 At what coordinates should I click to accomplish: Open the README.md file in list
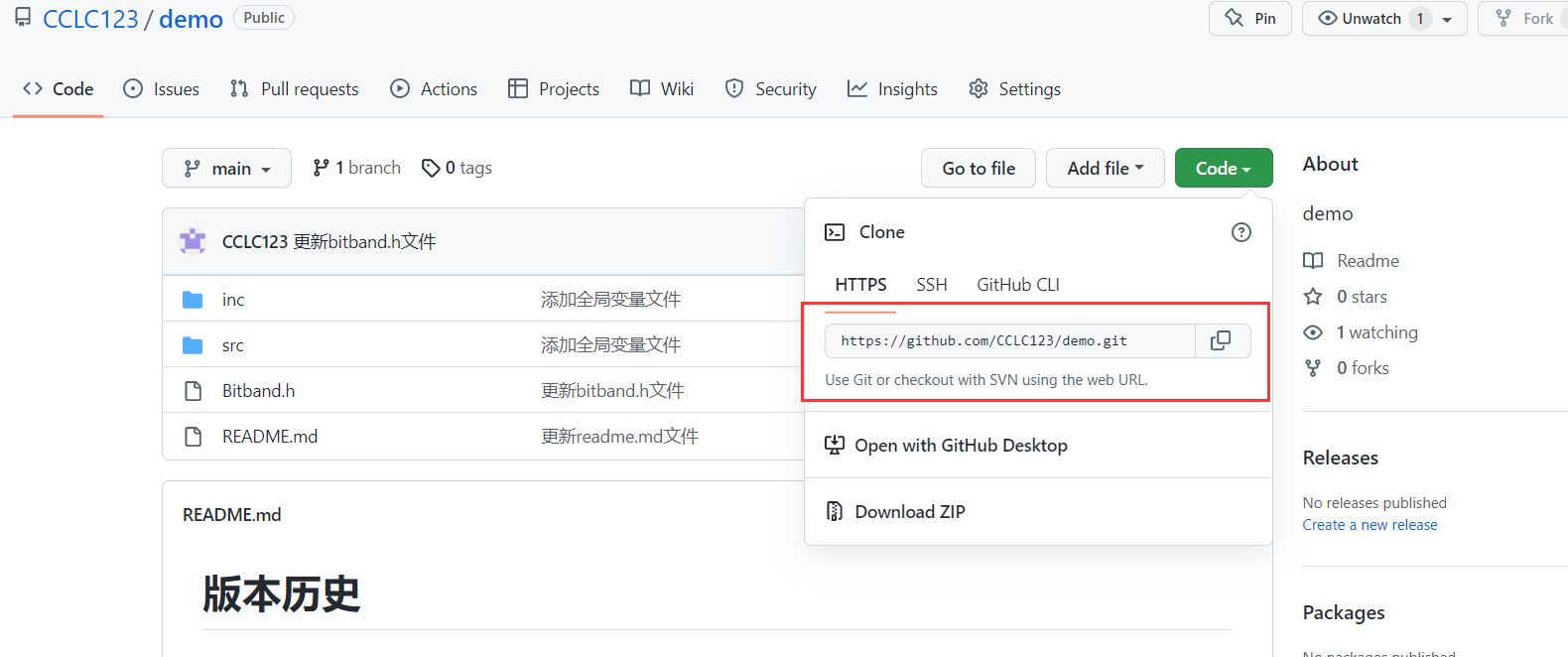pos(270,436)
